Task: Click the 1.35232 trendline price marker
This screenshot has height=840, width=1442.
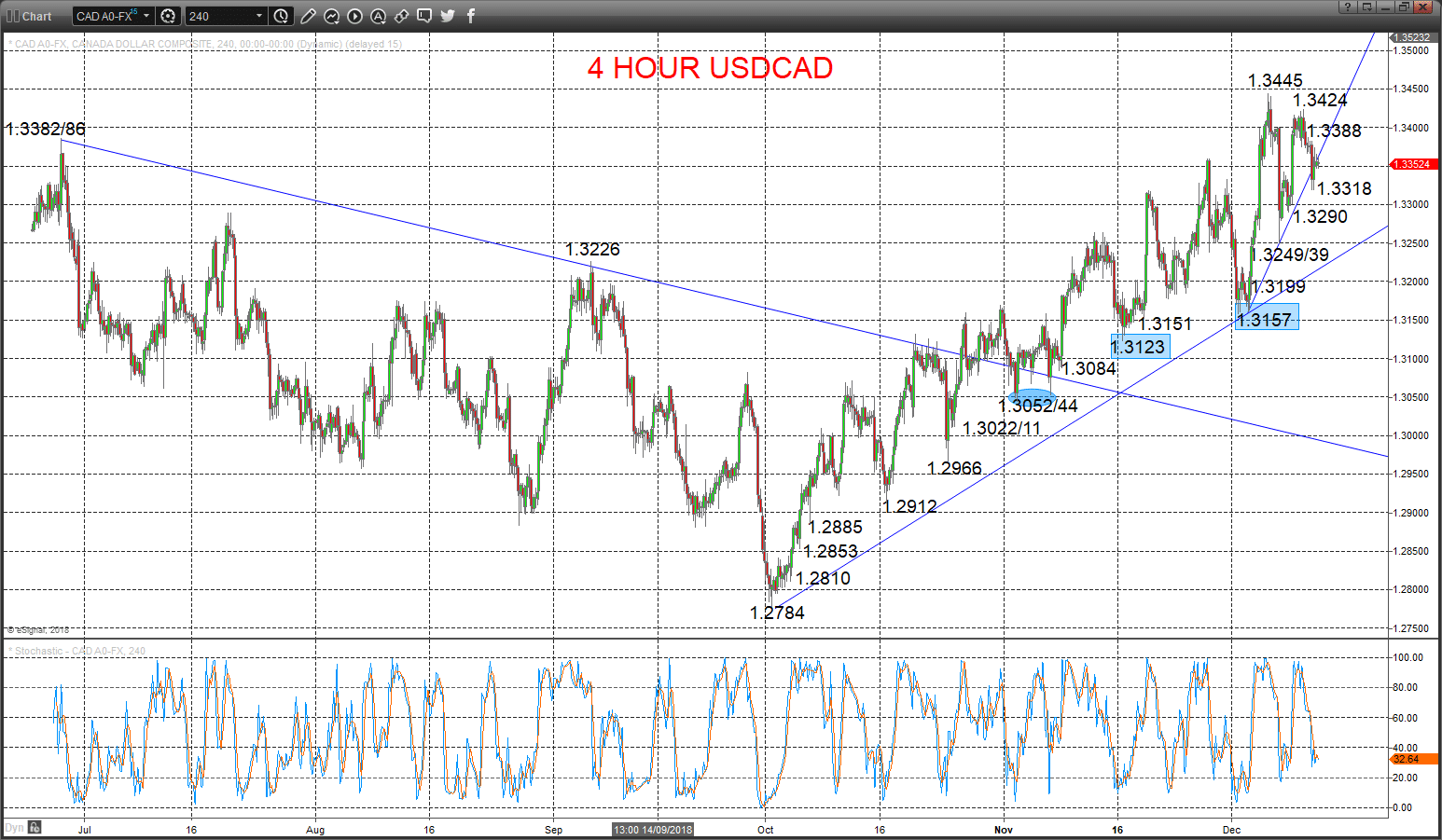Action: [1412, 37]
